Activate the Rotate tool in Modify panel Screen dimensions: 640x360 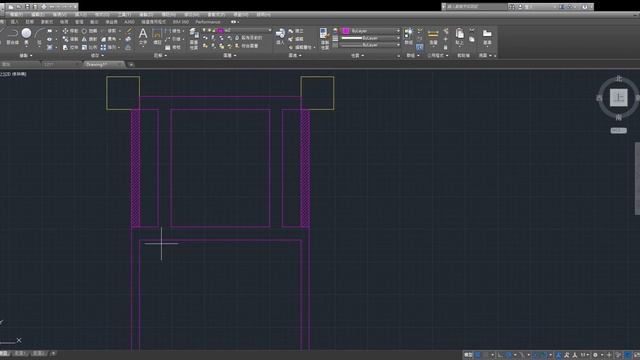tap(89, 31)
